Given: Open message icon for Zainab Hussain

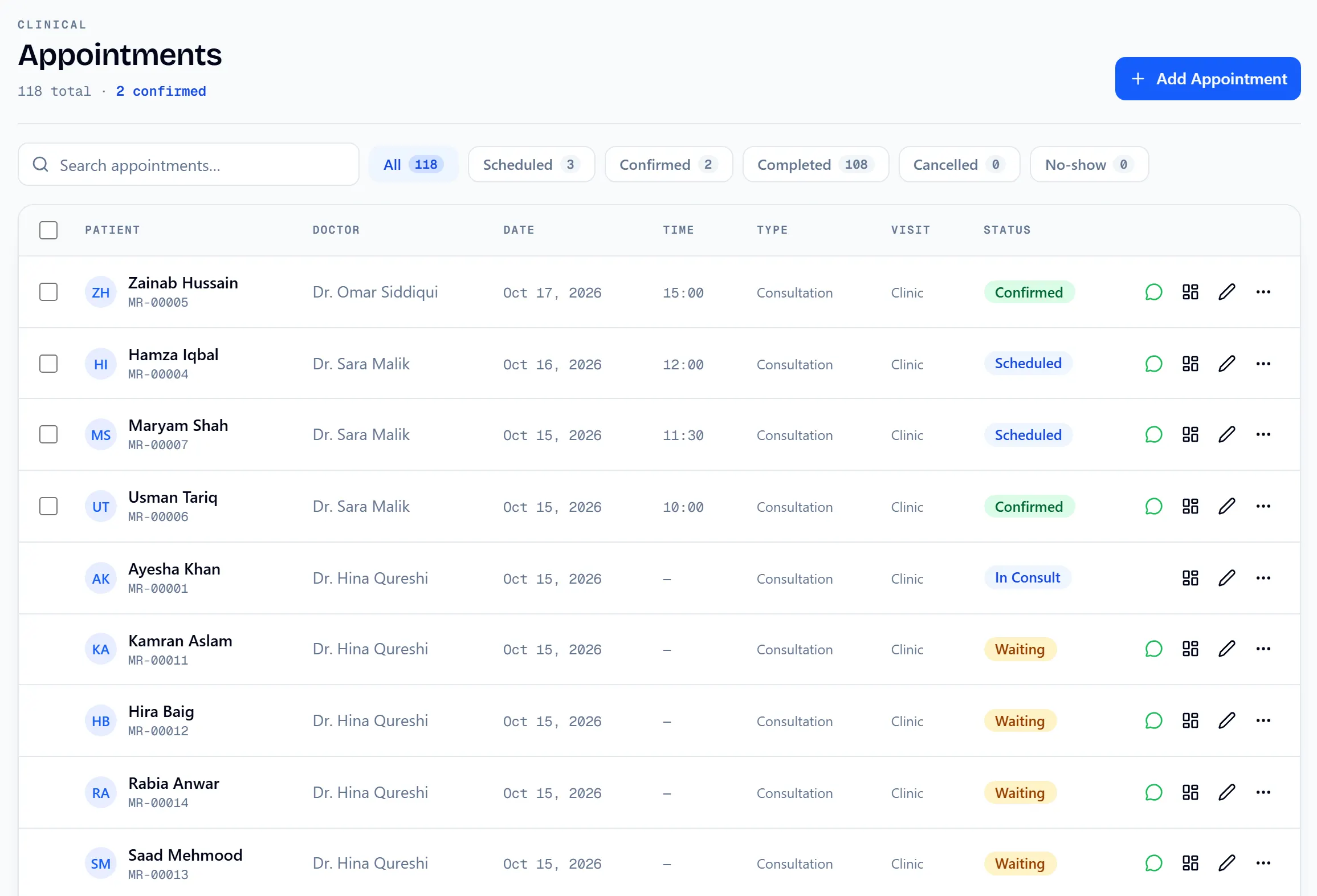Looking at the screenshot, I should pos(1153,292).
